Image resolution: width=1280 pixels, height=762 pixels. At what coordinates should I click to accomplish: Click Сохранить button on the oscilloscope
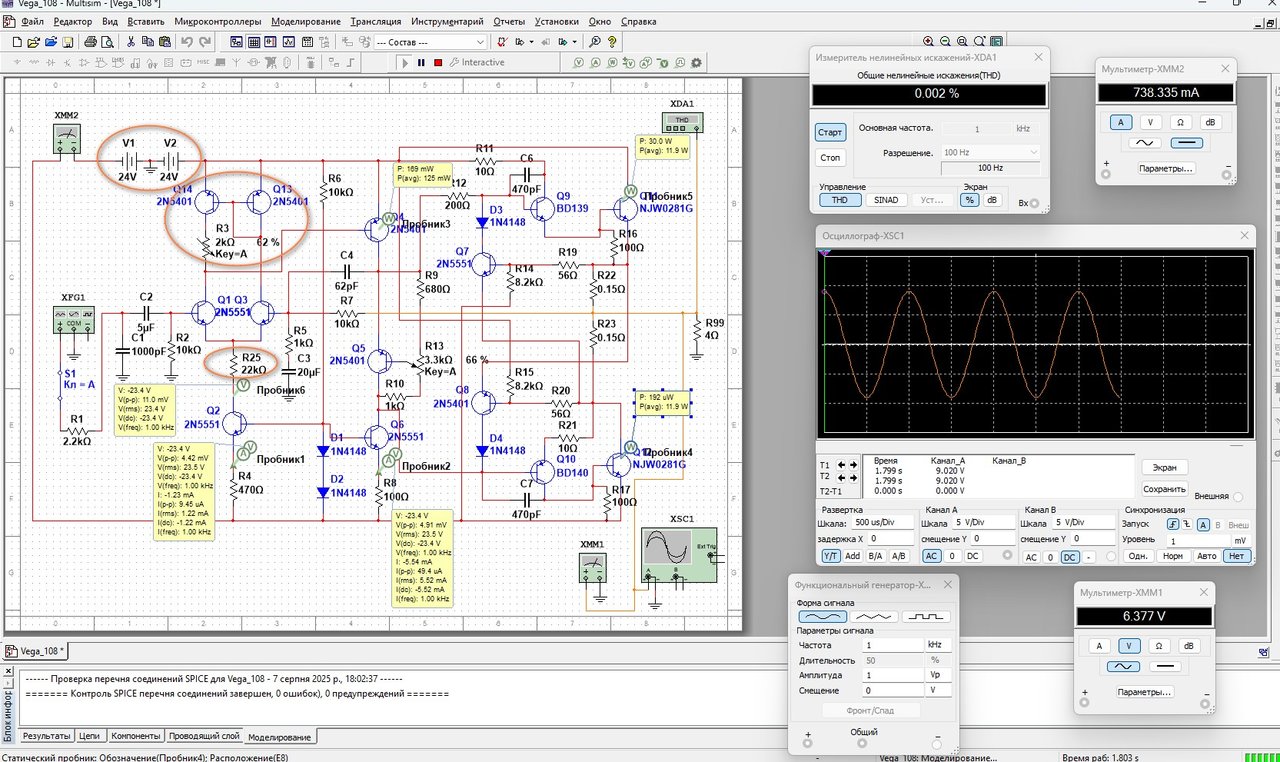coord(1165,489)
